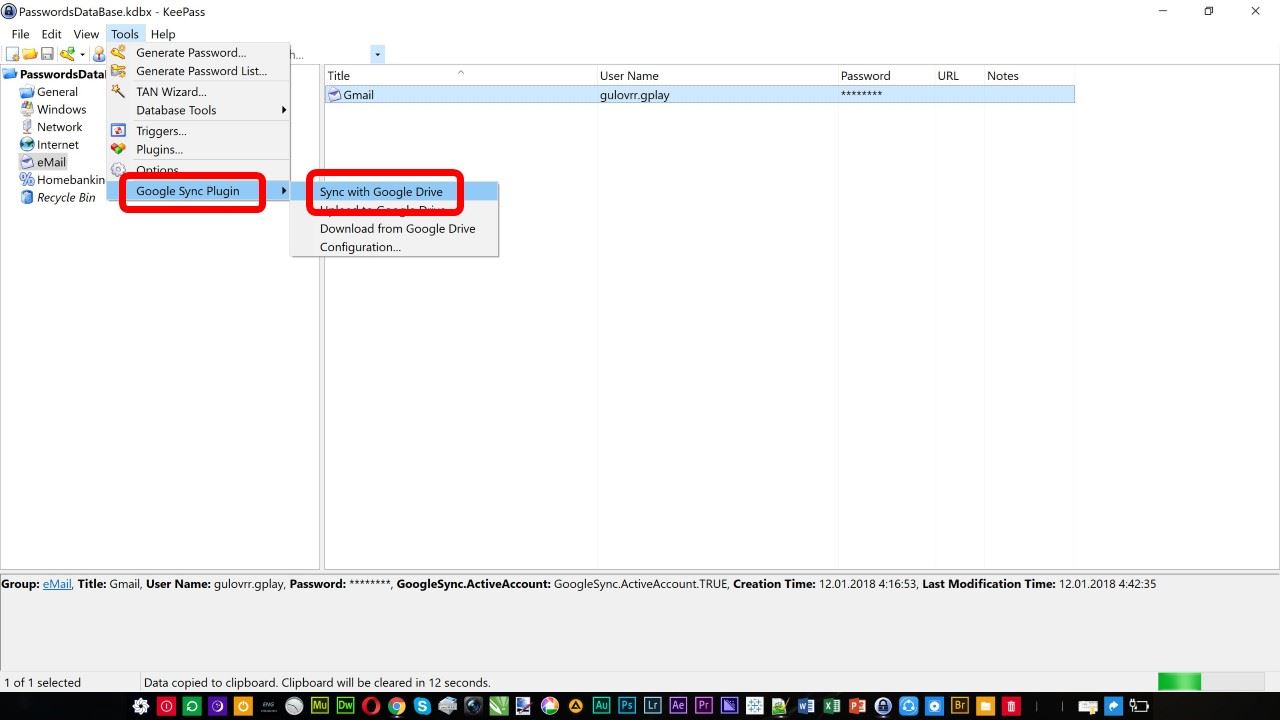Viewport: 1280px width, 720px height.
Task: Select the Network group
Action: click(59, 127)
